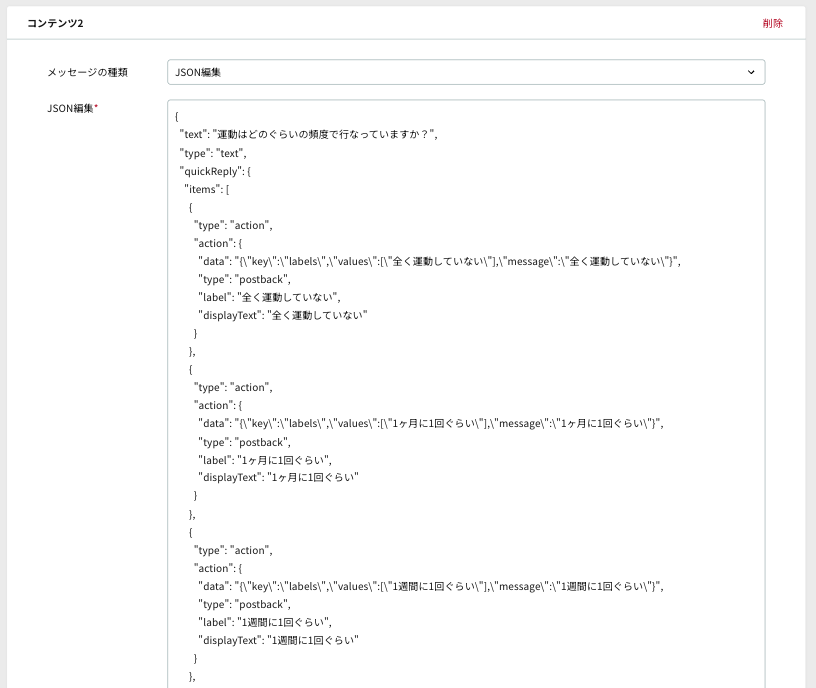This screenshot has height=688, width=816.
Task: Click the data line containing 全く運動していない
Action: pyautogui.click(x=439, y=261)
